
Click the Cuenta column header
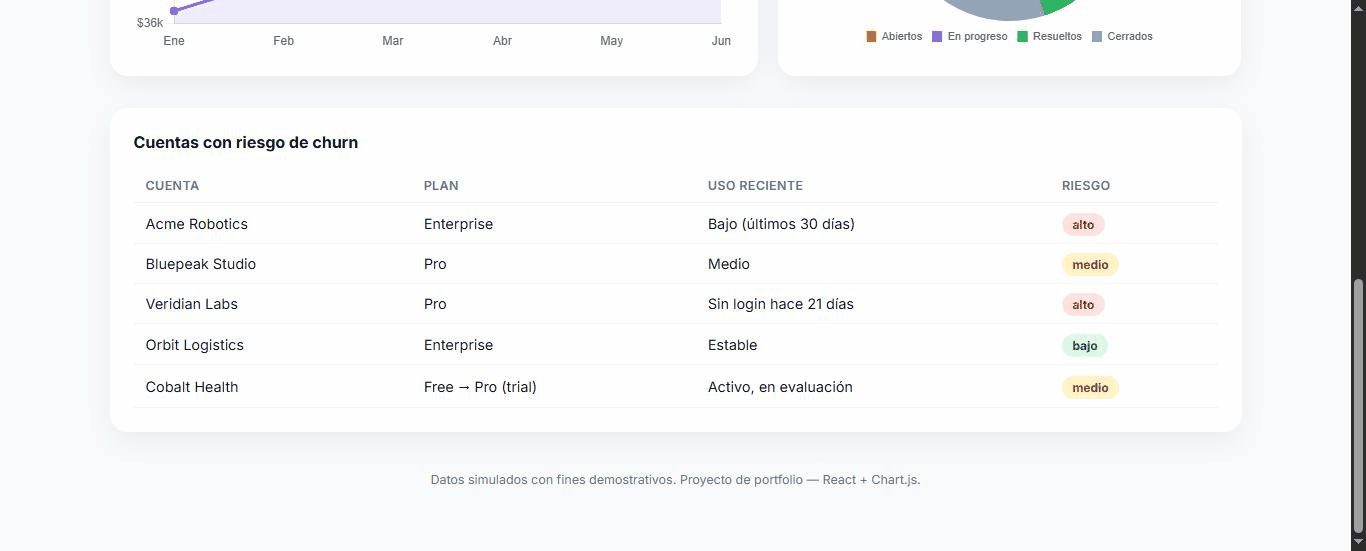(x=172, y=186)
